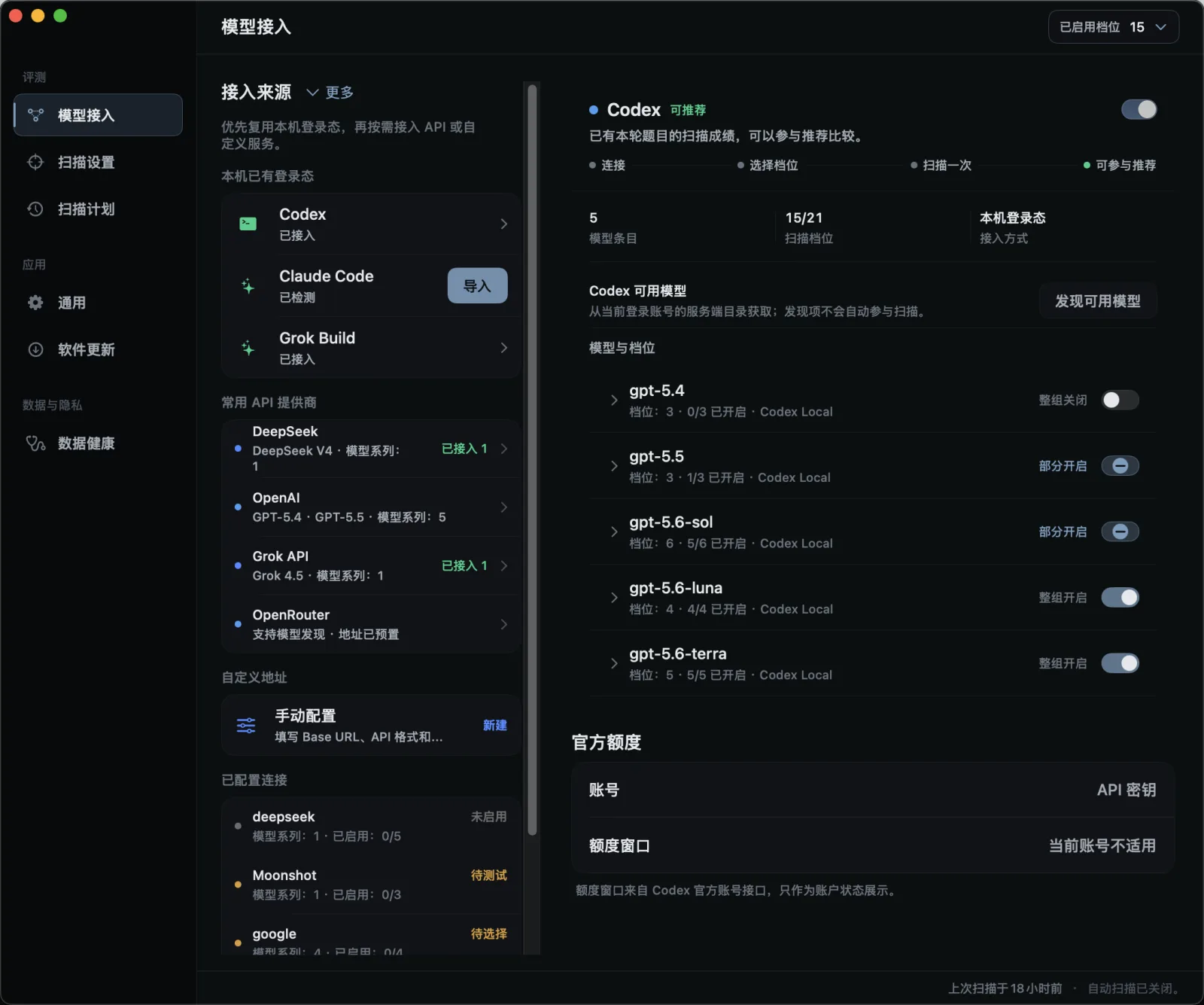Click the 可推荐 tag beside Codex
The width and height of the screenshot is (1204, 1005).
click(x=688, y=110)
